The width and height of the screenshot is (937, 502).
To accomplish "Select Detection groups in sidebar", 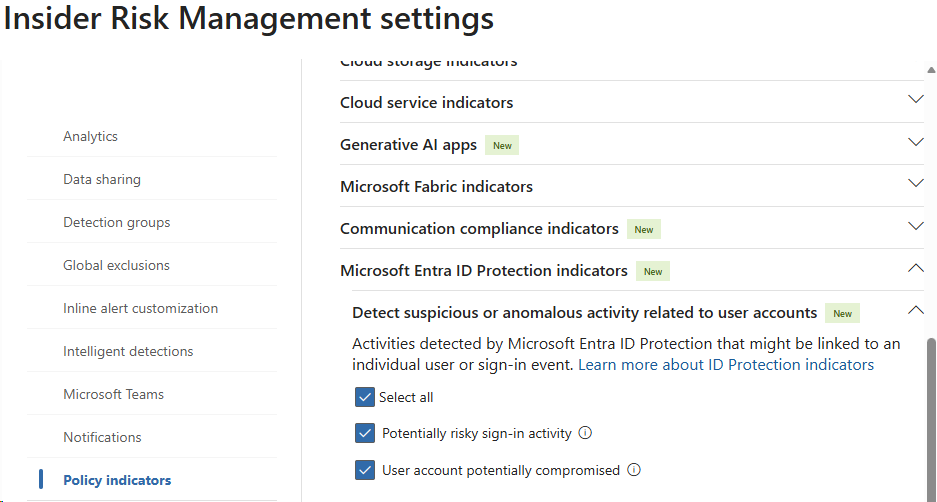I will point(116,222).
